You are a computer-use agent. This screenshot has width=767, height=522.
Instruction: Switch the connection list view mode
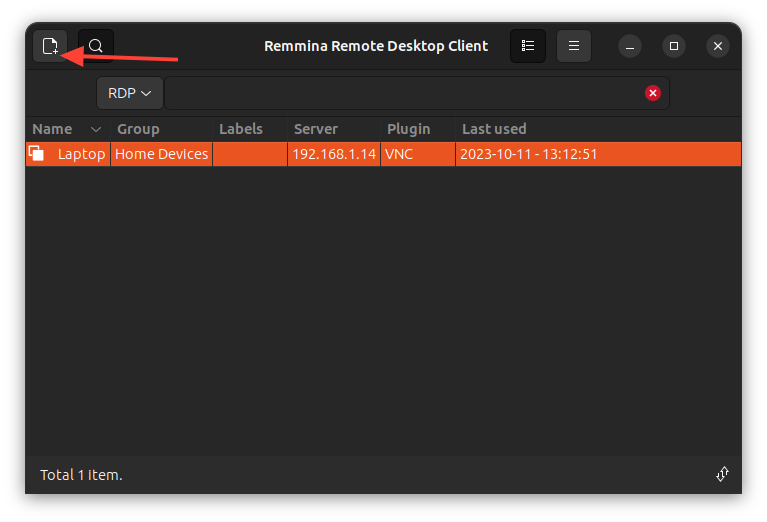coord(528,46)
